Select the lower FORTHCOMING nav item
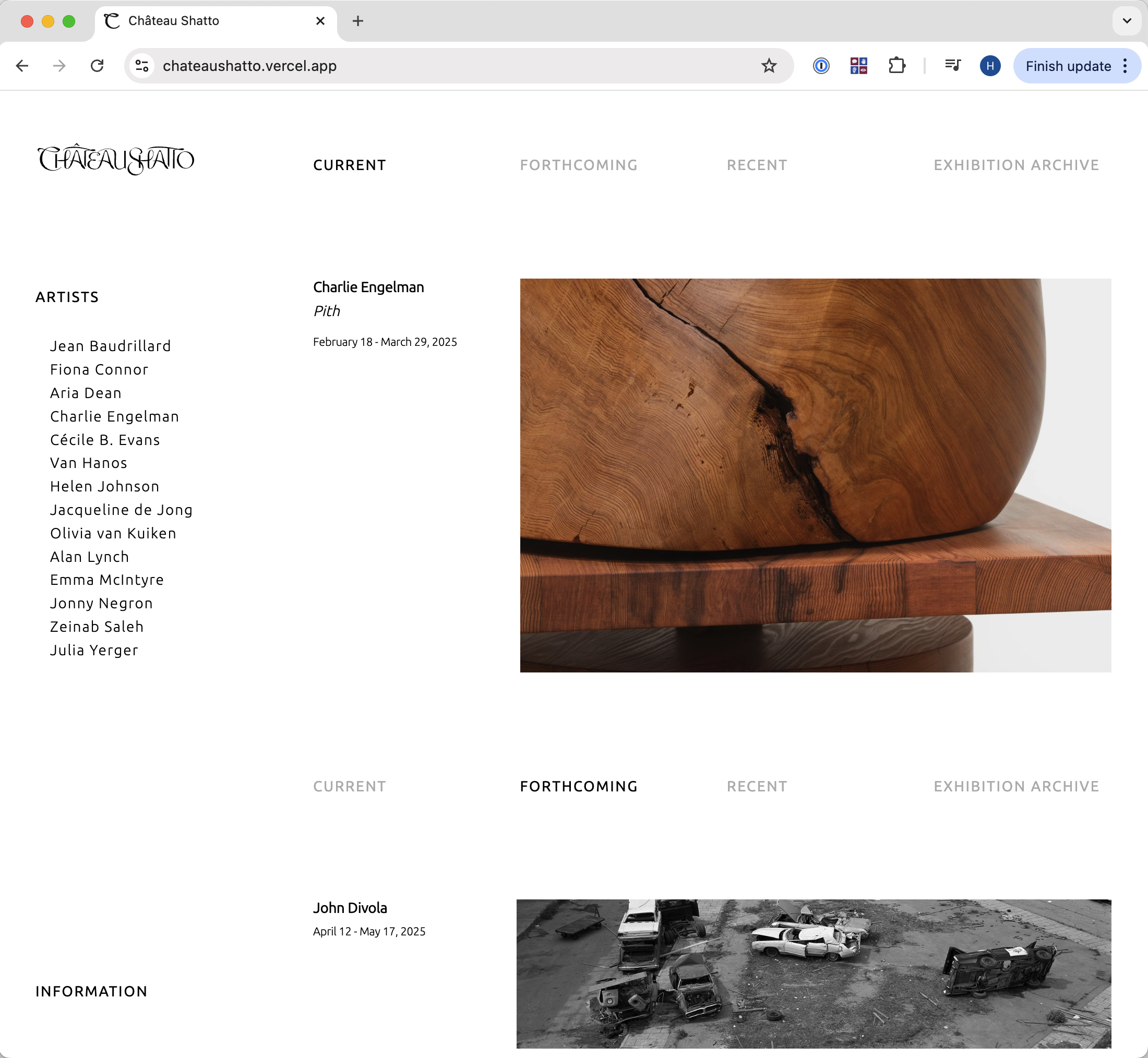The width and height of the screenshot is (1148, 1058). point(579,786)
